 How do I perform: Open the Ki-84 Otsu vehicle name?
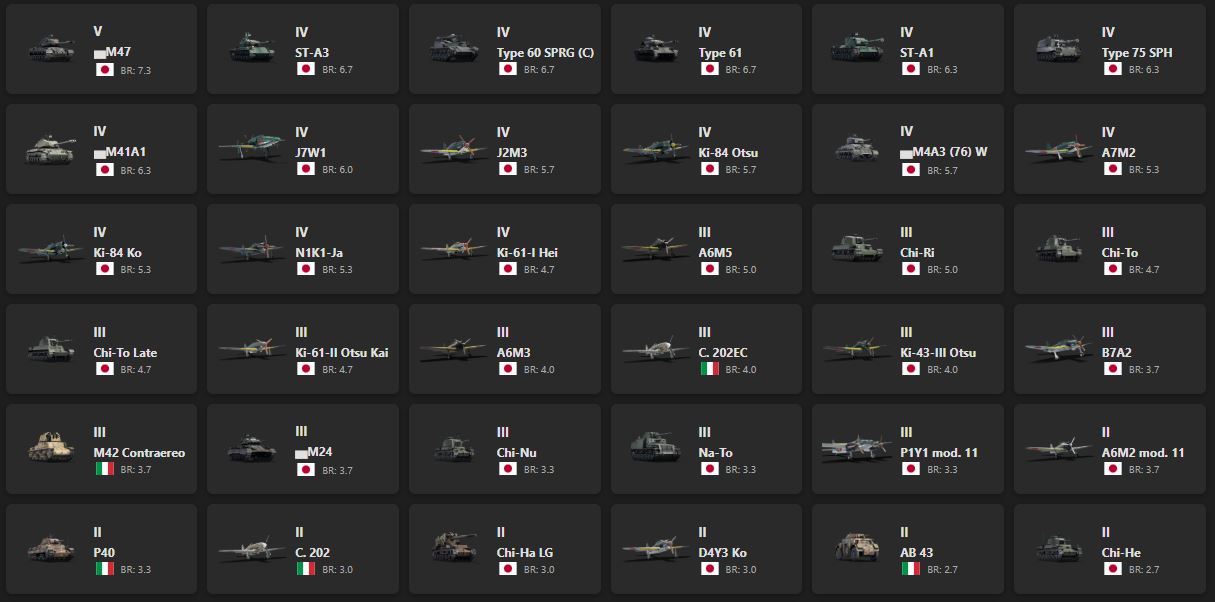[728, 153]
